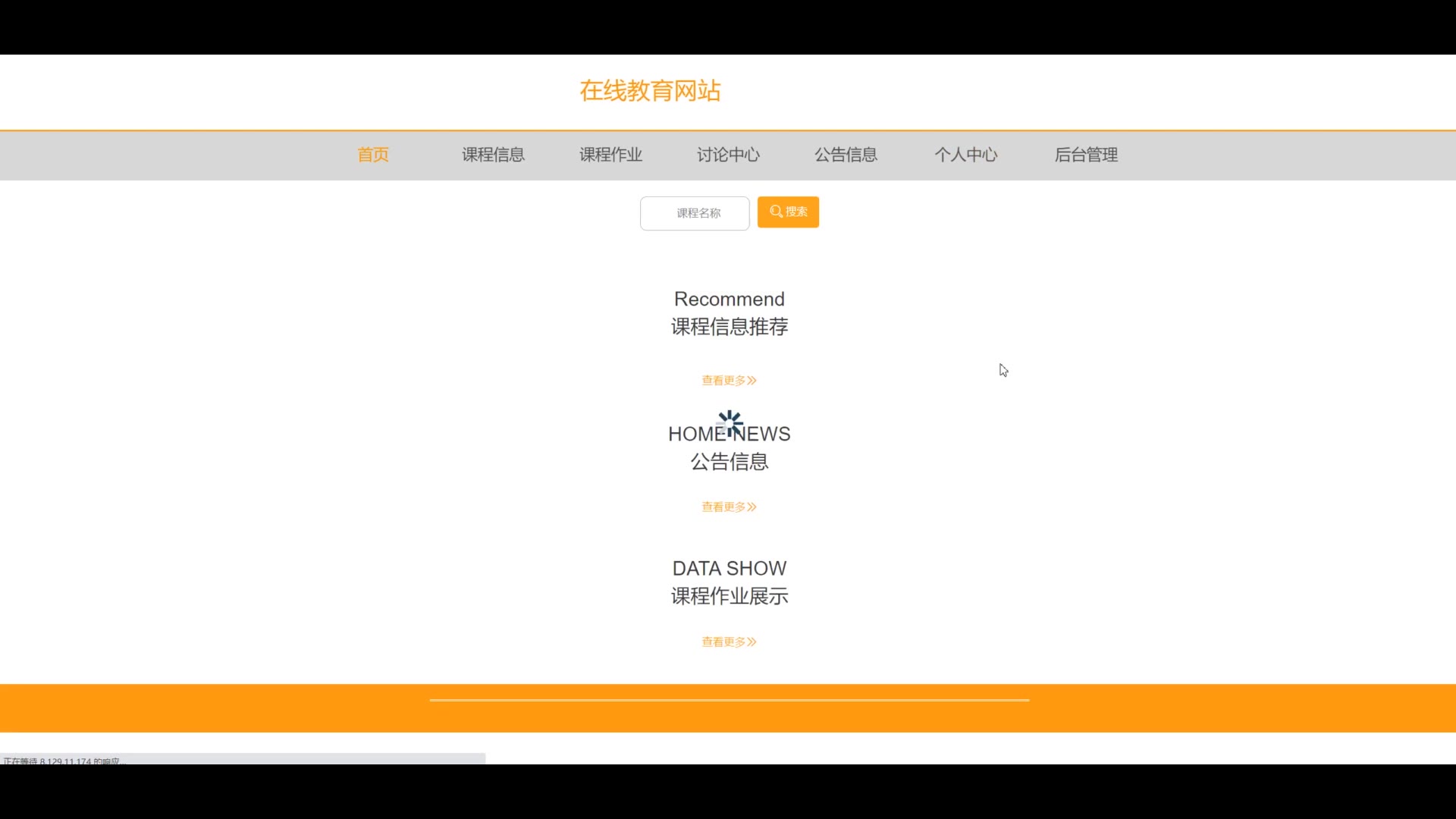Open the 个人中心 navigation item
1456x819 pixels.
coord(965,155)
